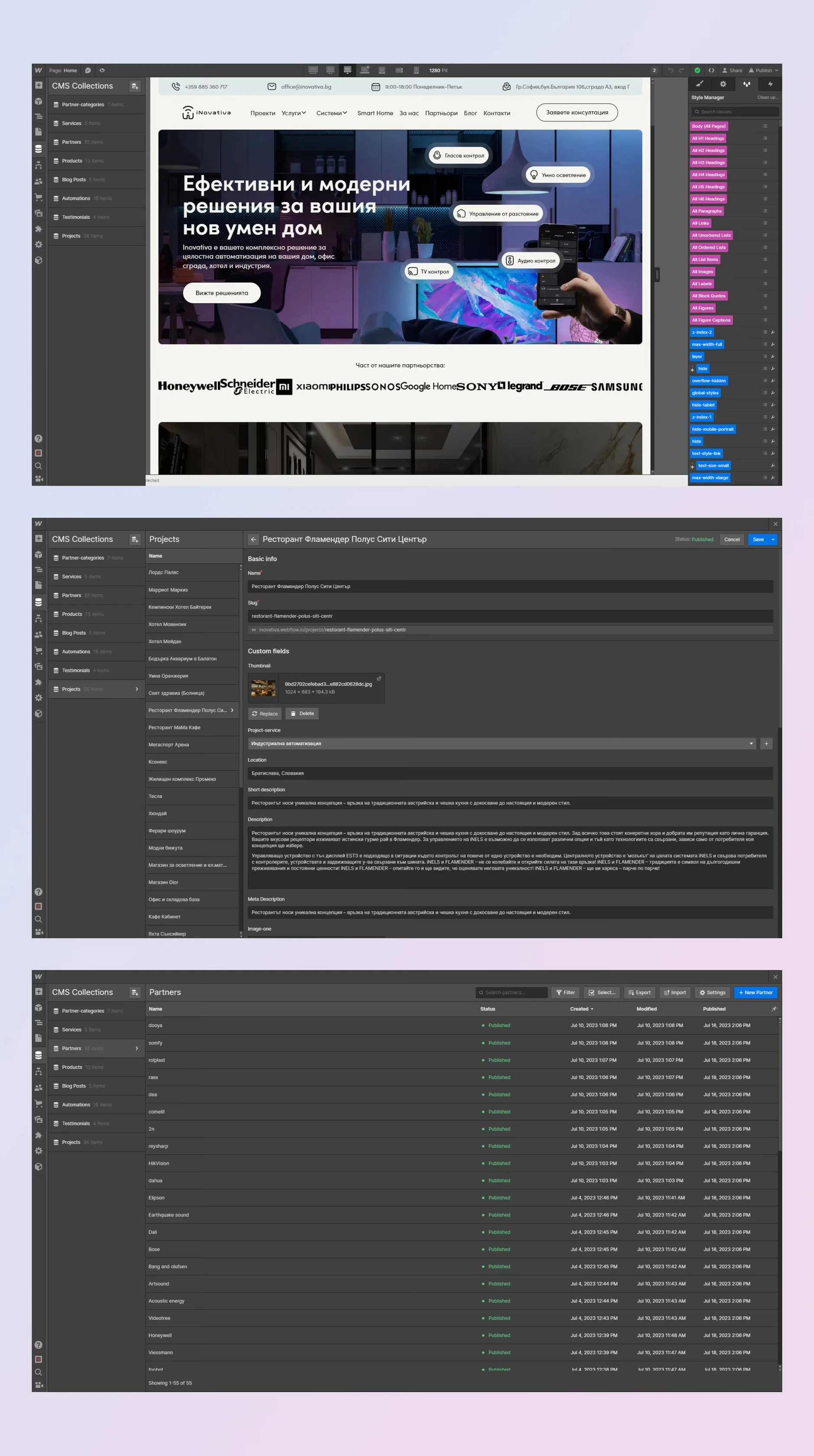Click the Location field containing Братислава, Словакия
814x1456 pixels.
(510, 773)
